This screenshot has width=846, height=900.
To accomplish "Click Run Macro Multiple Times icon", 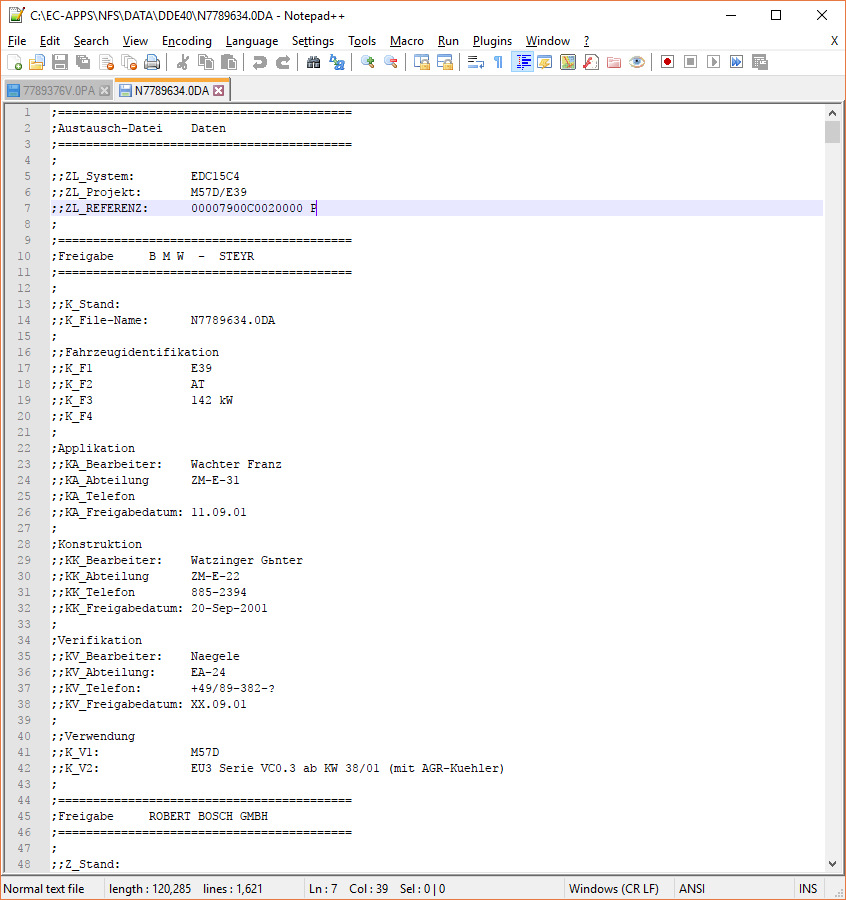I will 736,62.
